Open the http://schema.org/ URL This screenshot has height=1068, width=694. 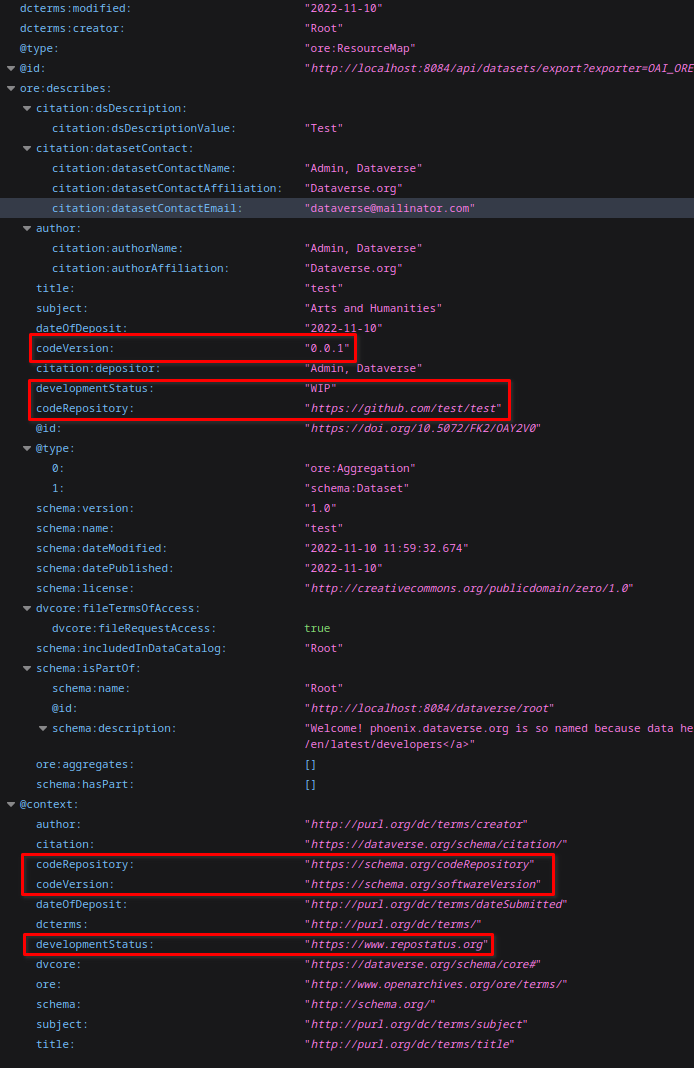[370, 1005]
